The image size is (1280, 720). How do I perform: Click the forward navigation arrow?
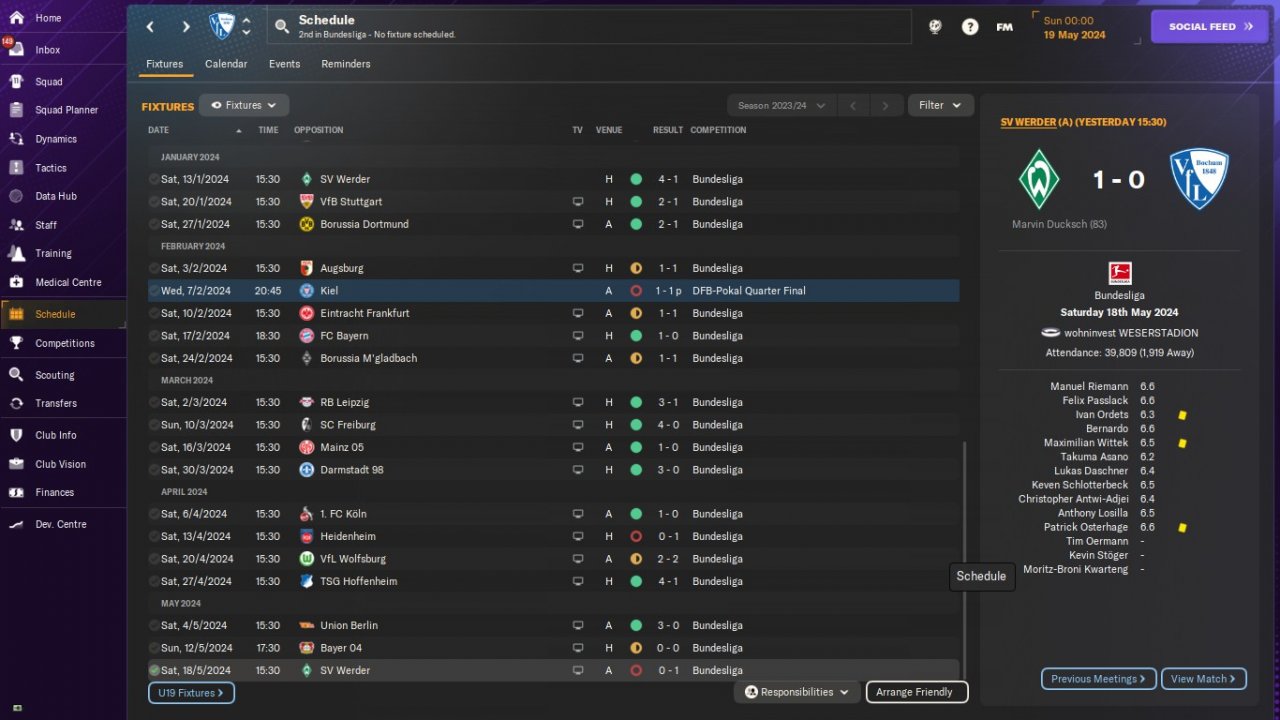pos(186,27)
